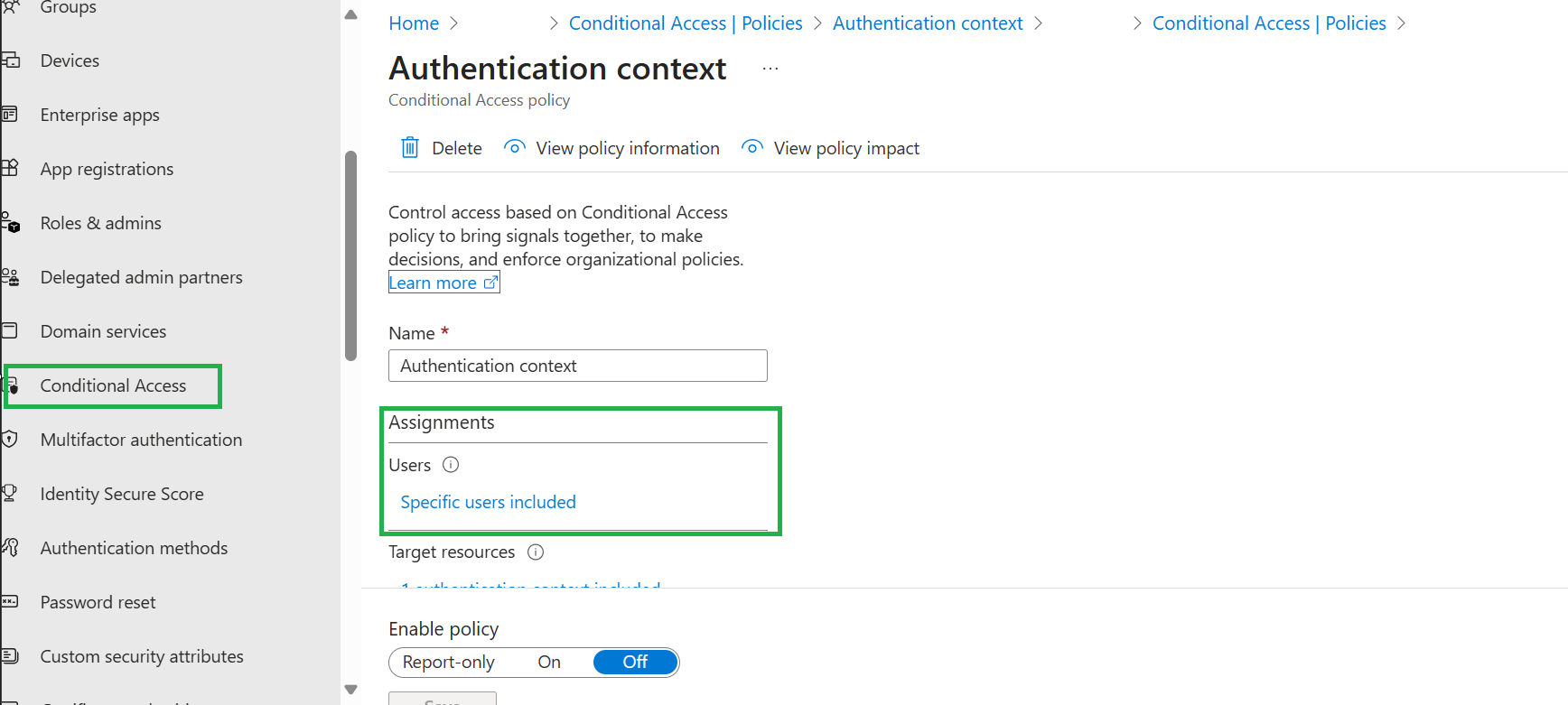Click the sidebar scroll down arrow
Image resolution: width=1568 pixels, height=705 pixels.
pos(351,690)
